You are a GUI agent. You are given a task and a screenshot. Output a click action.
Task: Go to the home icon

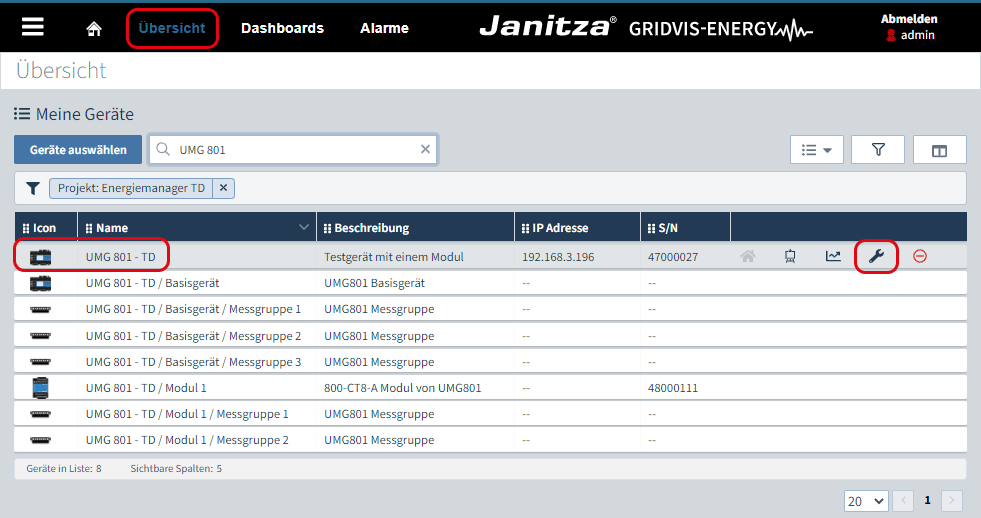pyautogui.click(x=94, y=29)
